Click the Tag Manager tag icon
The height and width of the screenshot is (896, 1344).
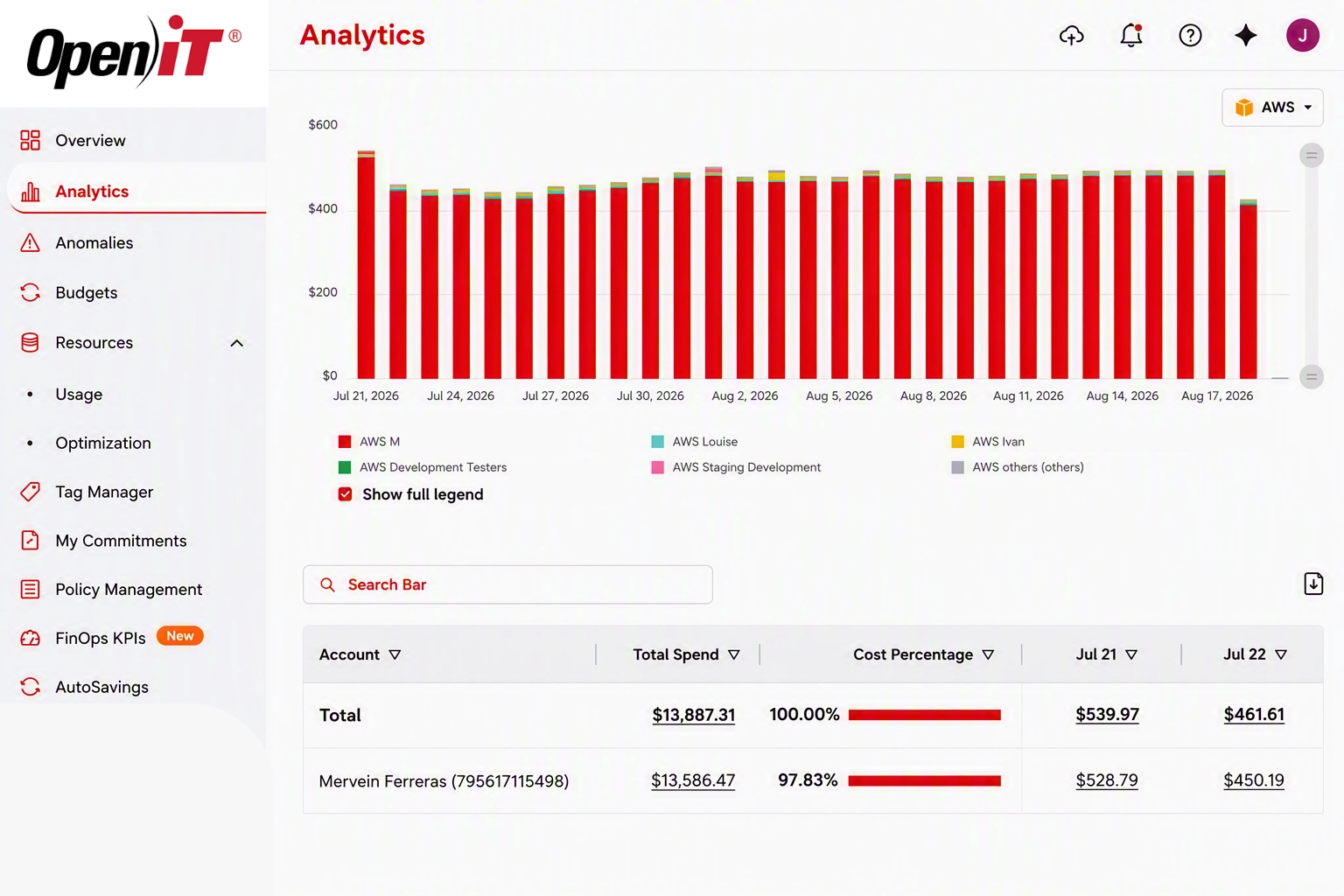coord(30,492)
